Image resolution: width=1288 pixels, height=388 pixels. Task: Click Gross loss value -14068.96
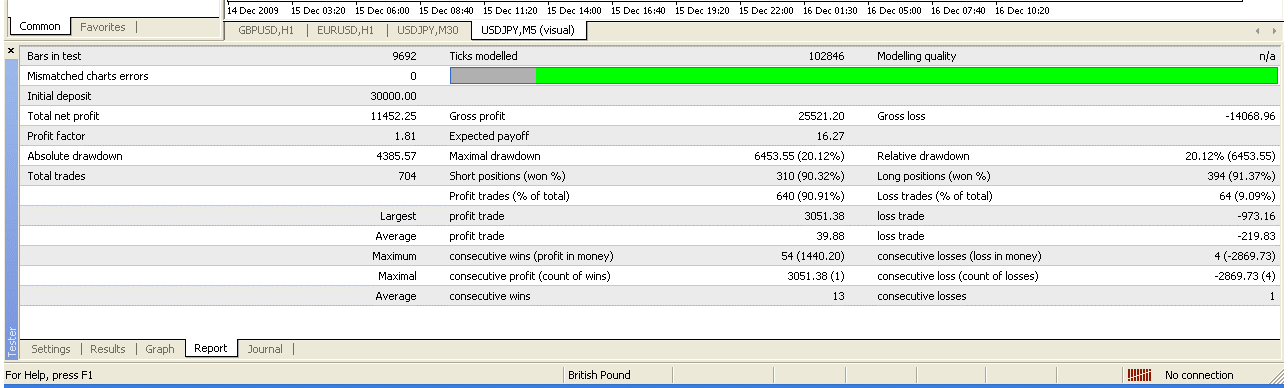[x=1250, y=116]
